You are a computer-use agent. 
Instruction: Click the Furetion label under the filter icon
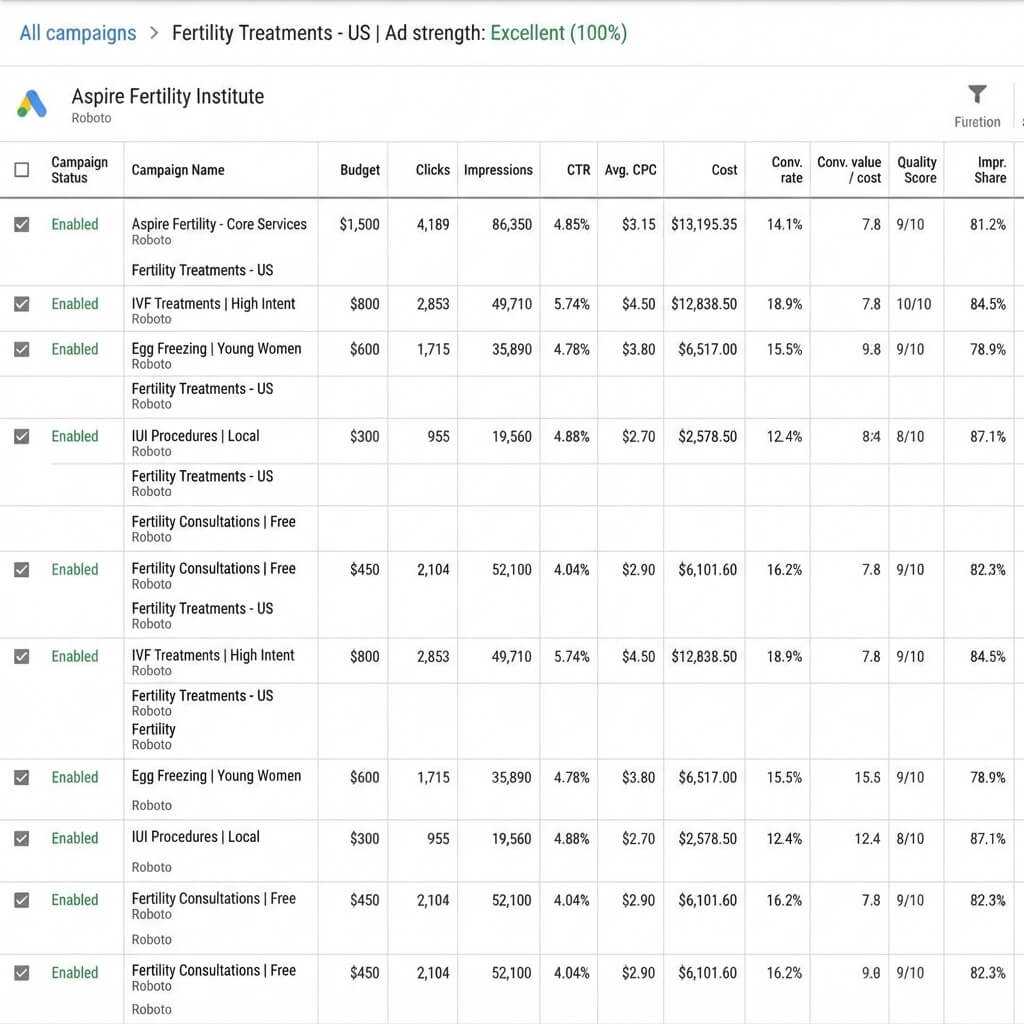977,122
